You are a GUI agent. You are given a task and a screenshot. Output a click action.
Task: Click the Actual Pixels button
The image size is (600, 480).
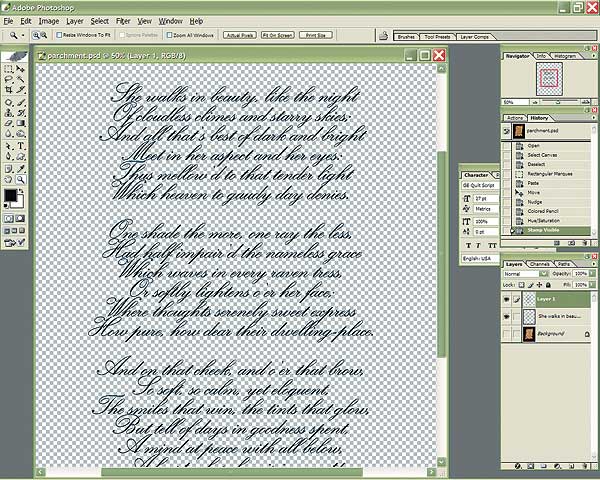click(x=240, y=35)
